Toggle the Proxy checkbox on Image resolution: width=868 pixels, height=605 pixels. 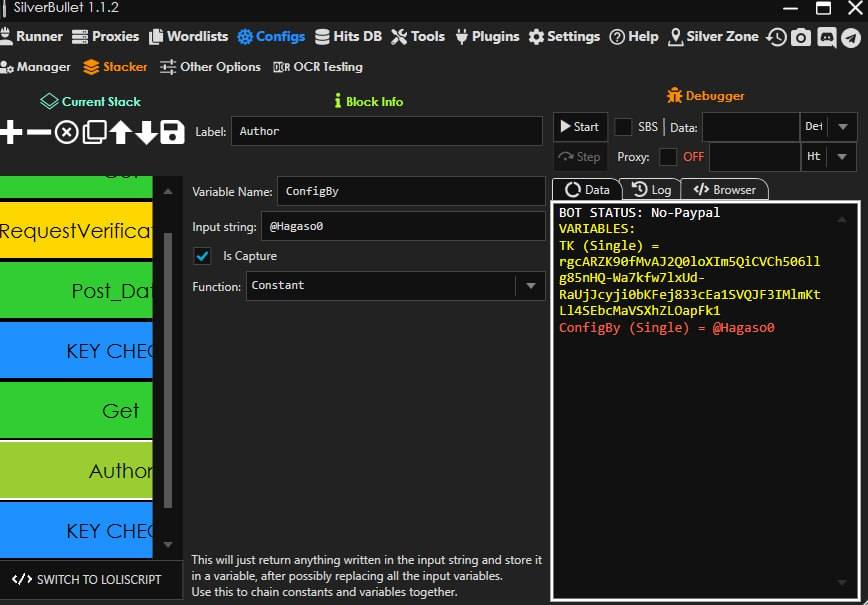(x=668, y=157)
